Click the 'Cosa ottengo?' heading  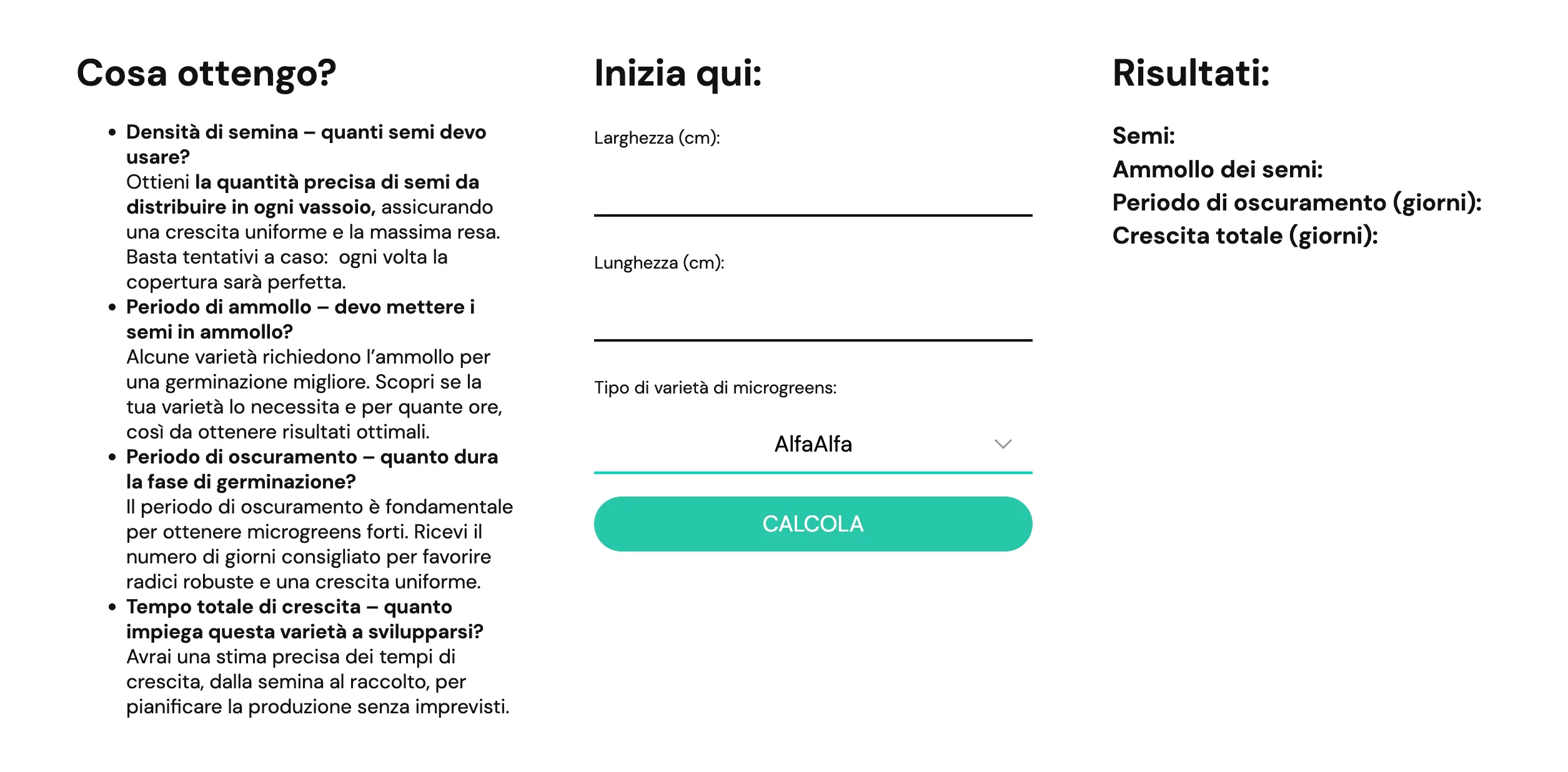click(x=206, y=73)
